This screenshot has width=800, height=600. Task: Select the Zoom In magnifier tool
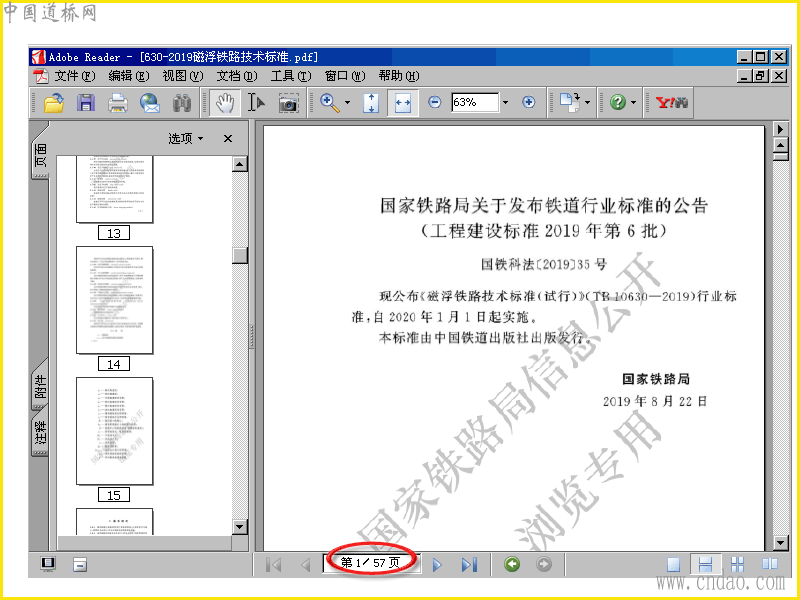point(330,103)
